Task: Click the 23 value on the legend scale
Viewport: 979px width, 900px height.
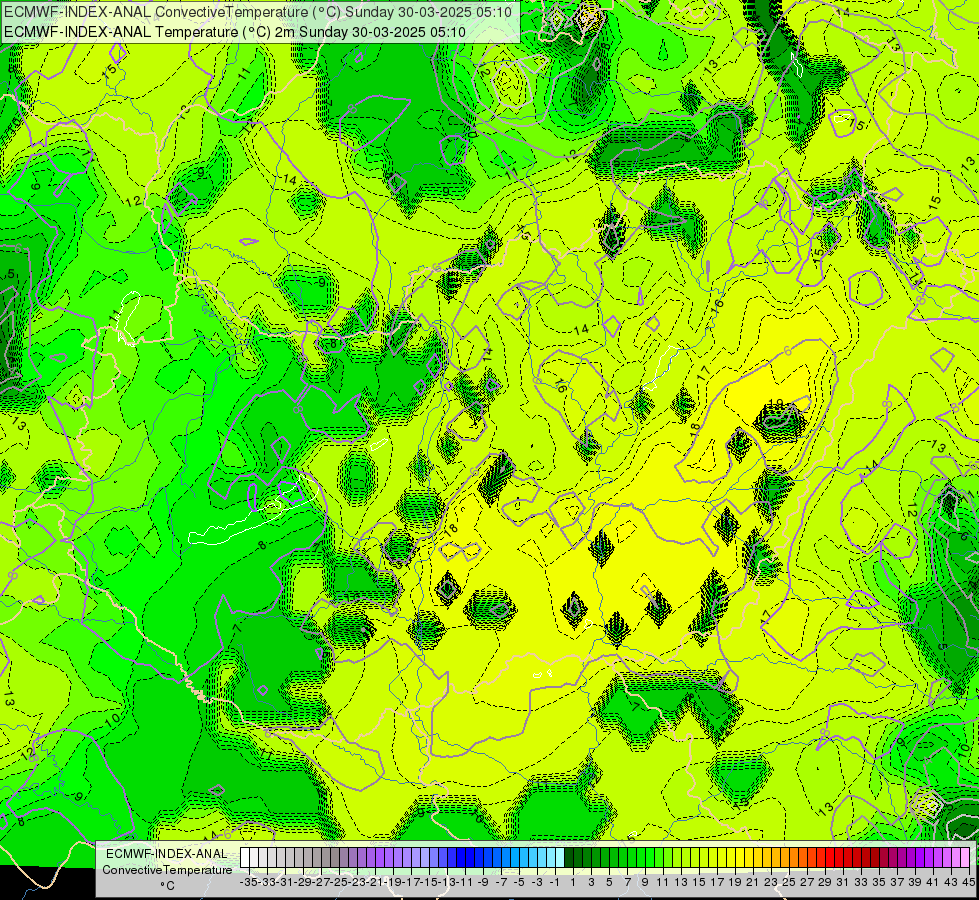Action: (x=771, y=882)
